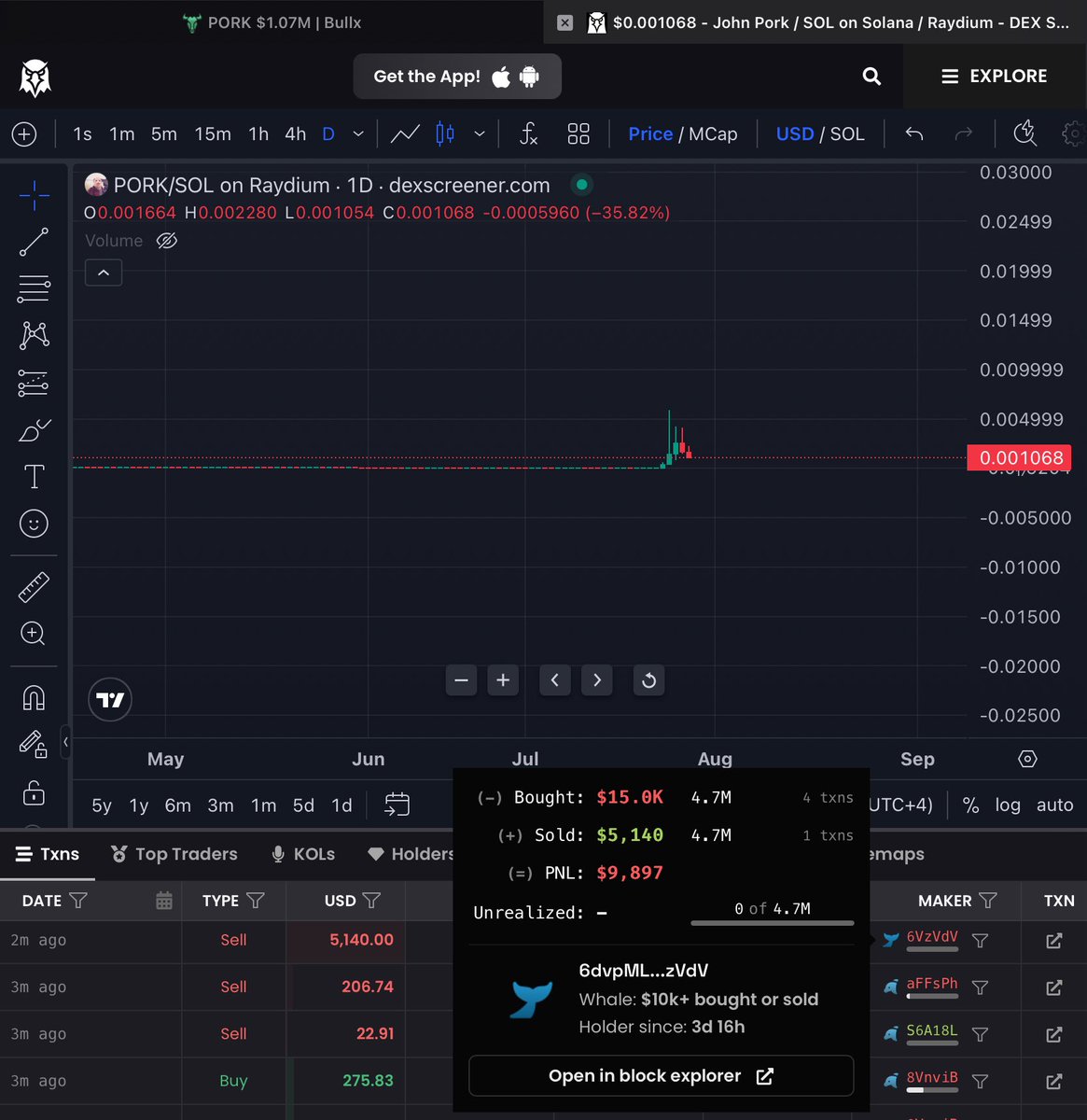The width and height of the screenshot is (1087, 1120).
Task: Toggle magnet mode for drawings
Action: coord(34,698)
